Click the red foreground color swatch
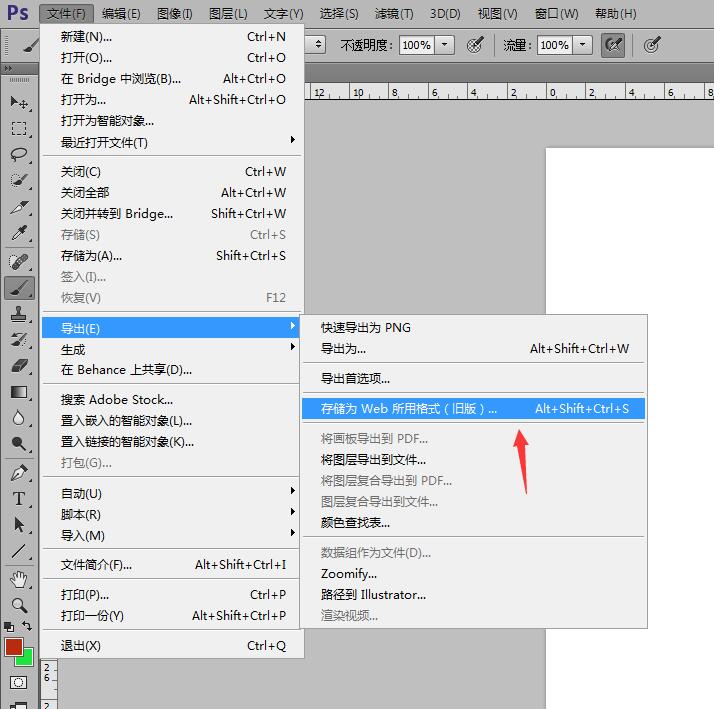 [x=14, y=647]
